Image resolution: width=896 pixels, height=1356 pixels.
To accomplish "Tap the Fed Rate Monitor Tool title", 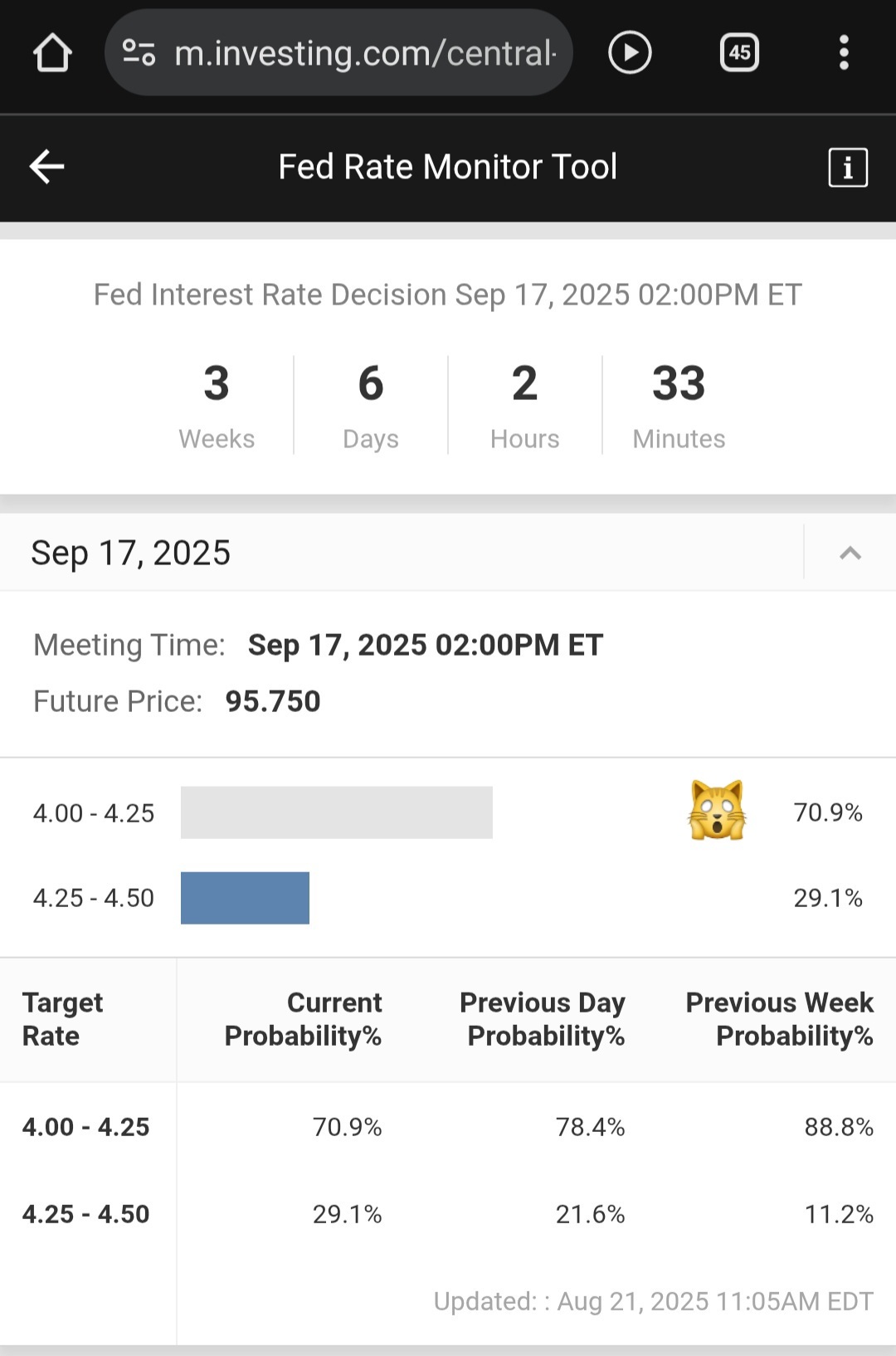I will [x=448, y=167].
